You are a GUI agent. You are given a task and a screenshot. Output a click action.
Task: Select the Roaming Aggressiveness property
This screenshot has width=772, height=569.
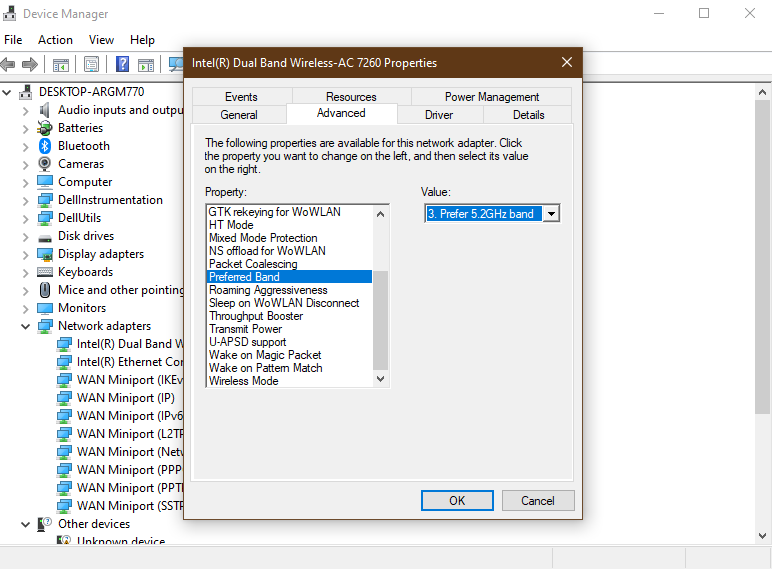click(290, 290)
